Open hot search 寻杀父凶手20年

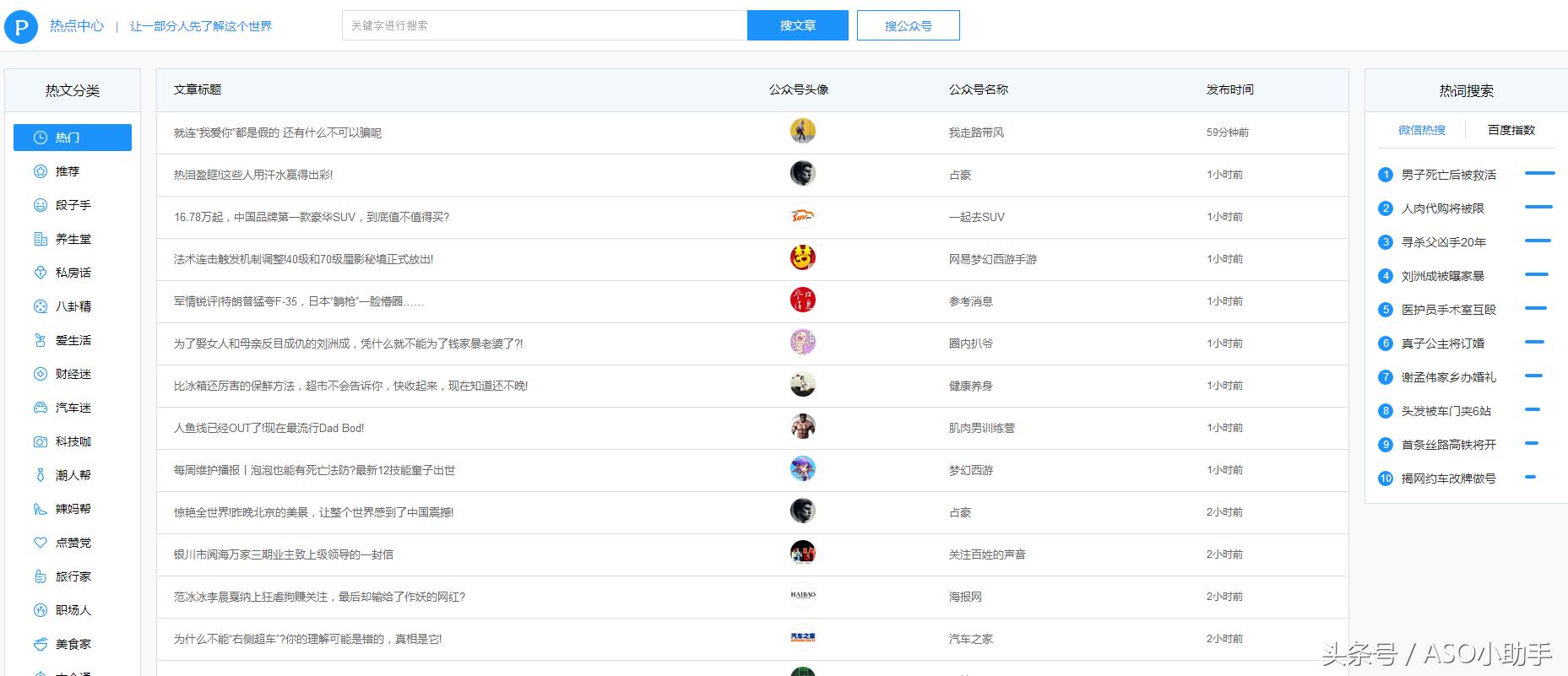(x=1444, y=242)
